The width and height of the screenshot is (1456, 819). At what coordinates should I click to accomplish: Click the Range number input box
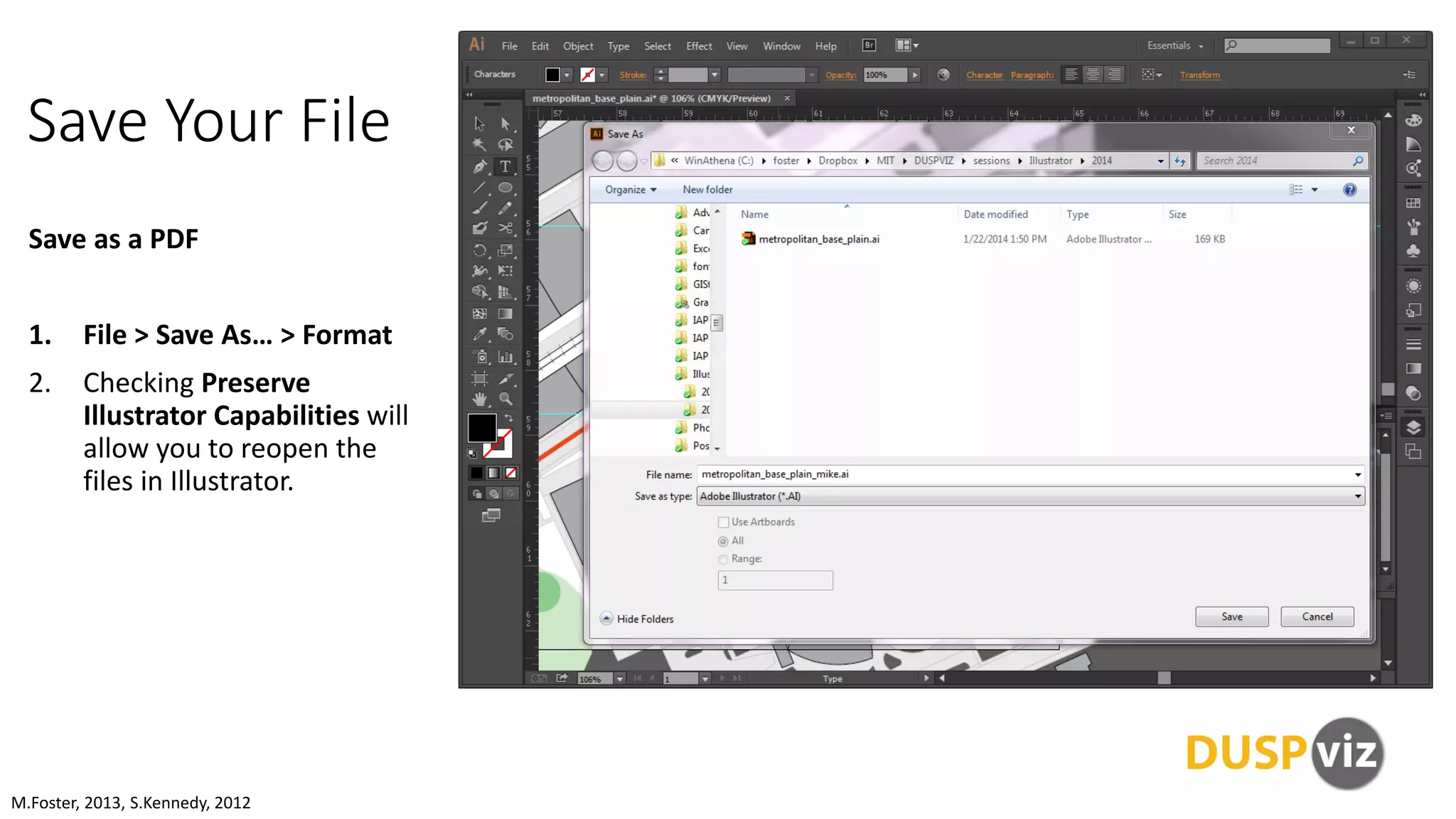click(x=775, y=580)
